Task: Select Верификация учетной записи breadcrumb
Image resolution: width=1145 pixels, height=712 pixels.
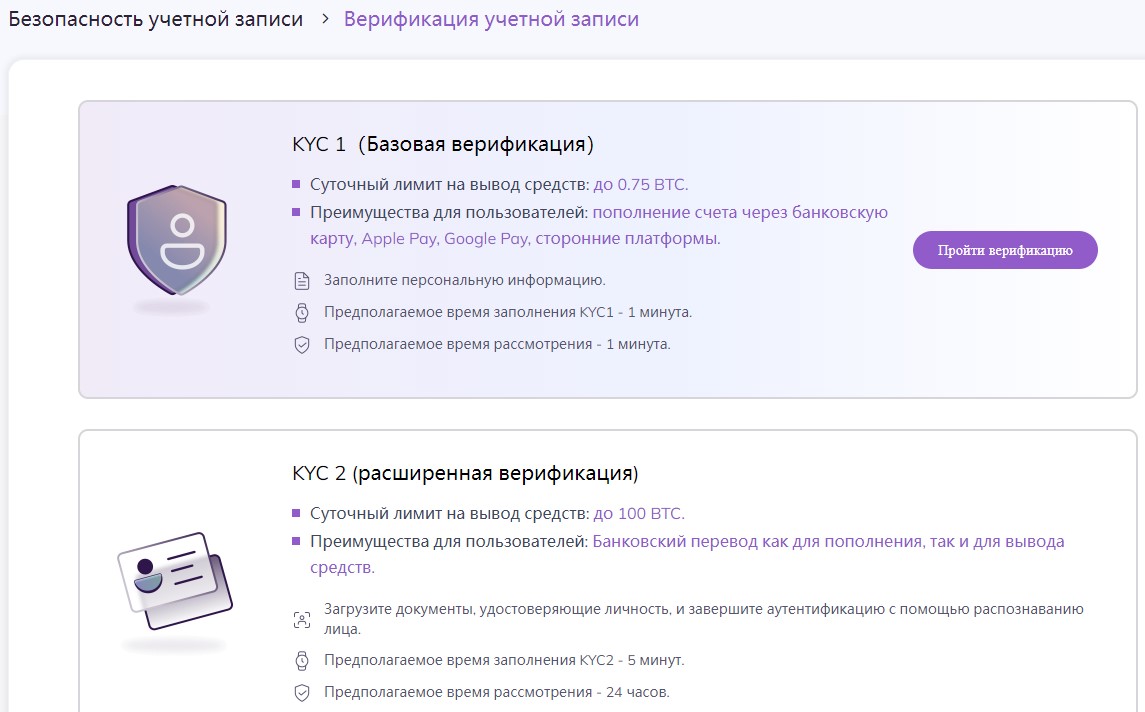Action: coord(491,19)
